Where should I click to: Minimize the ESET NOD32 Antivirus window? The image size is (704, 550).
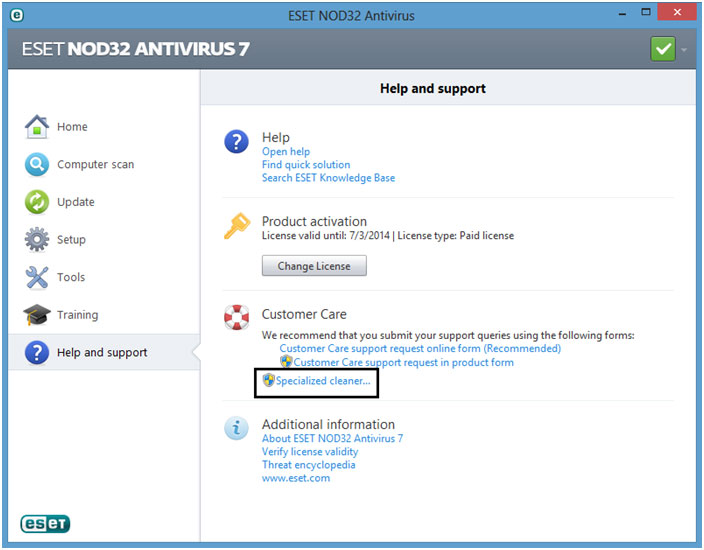(622, 14)
